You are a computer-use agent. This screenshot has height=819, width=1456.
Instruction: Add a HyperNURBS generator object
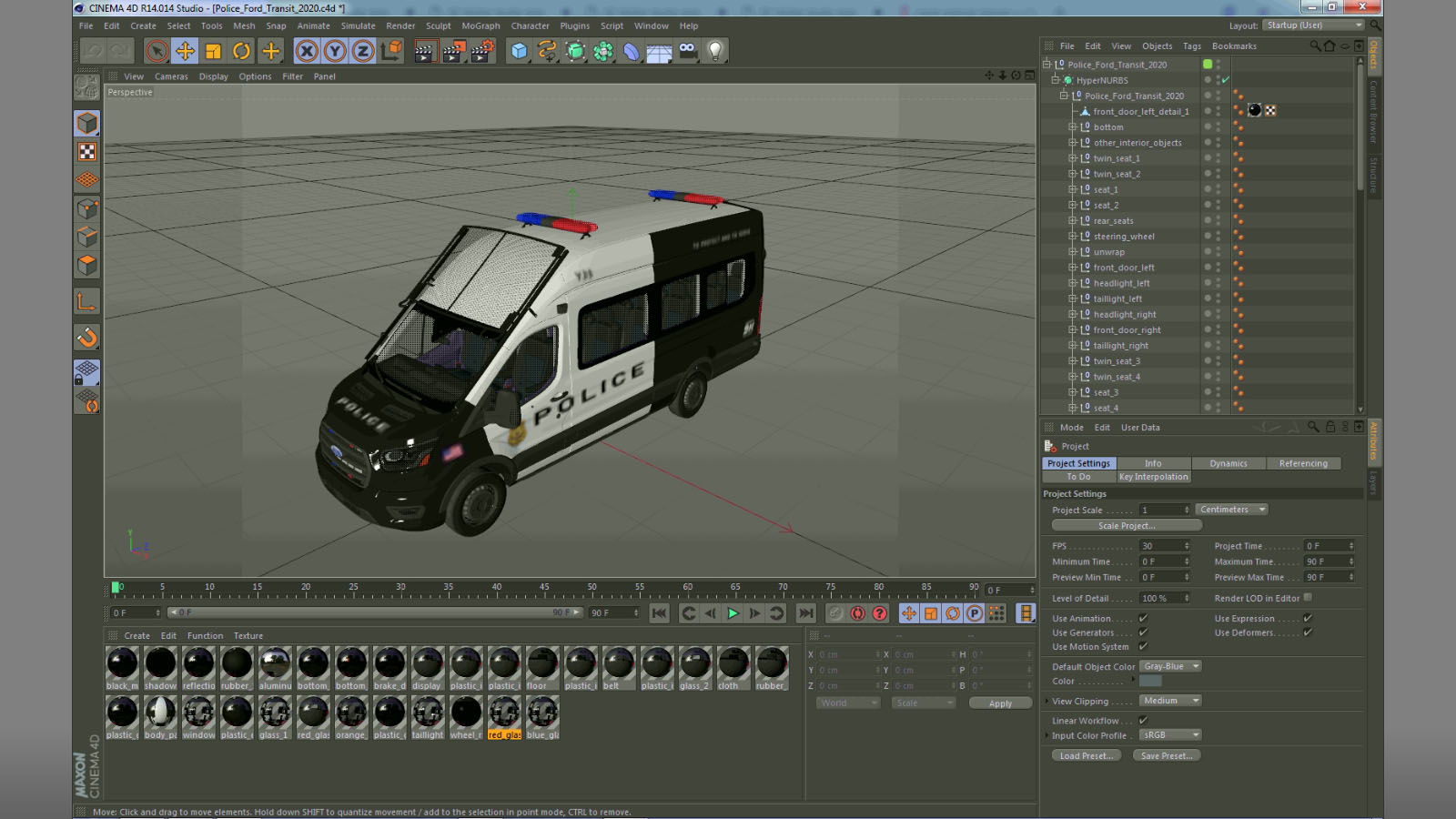coord(575,51)
